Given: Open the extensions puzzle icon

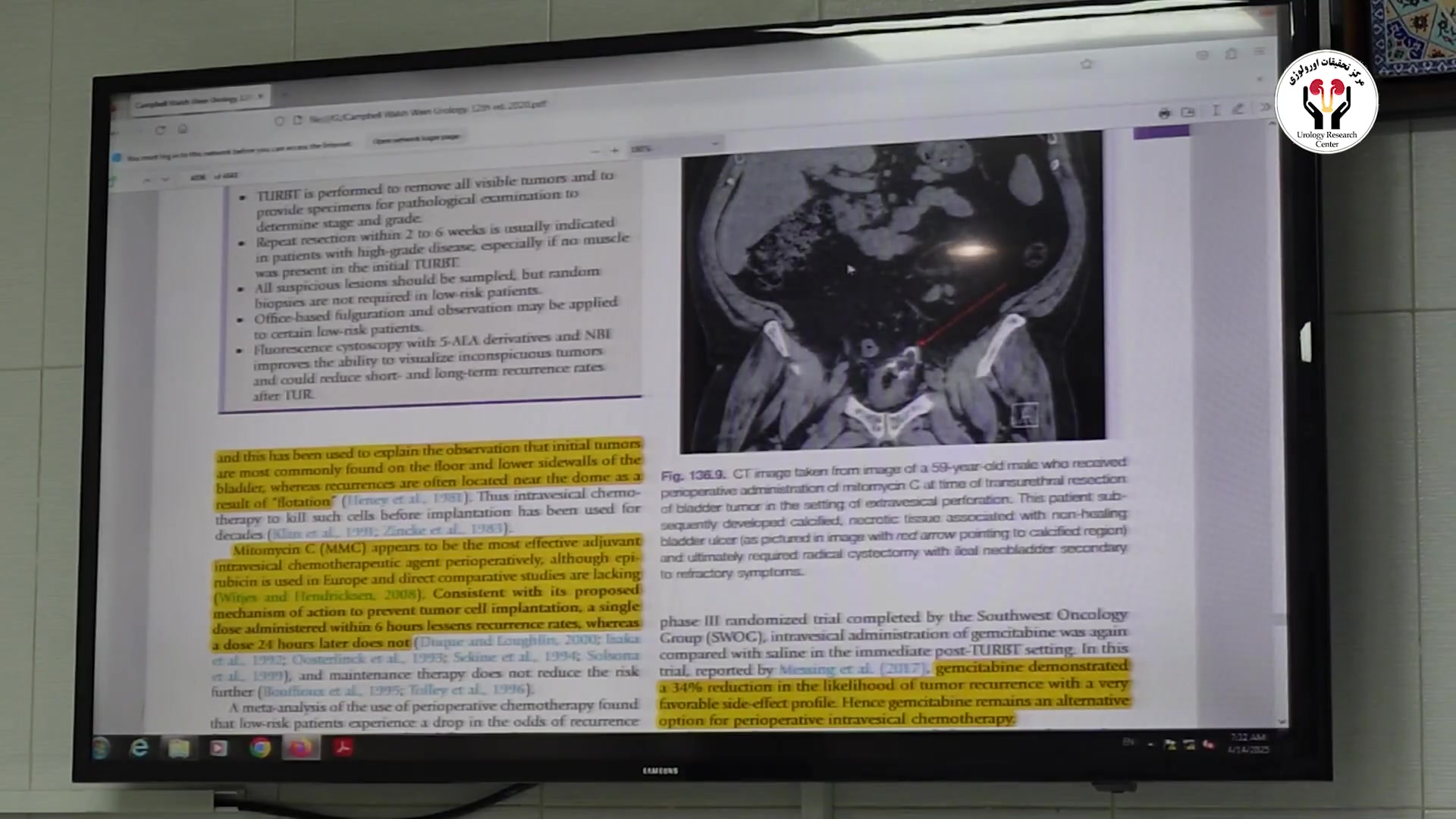Looking at the screenshot, I should [x=1231, y=54].
